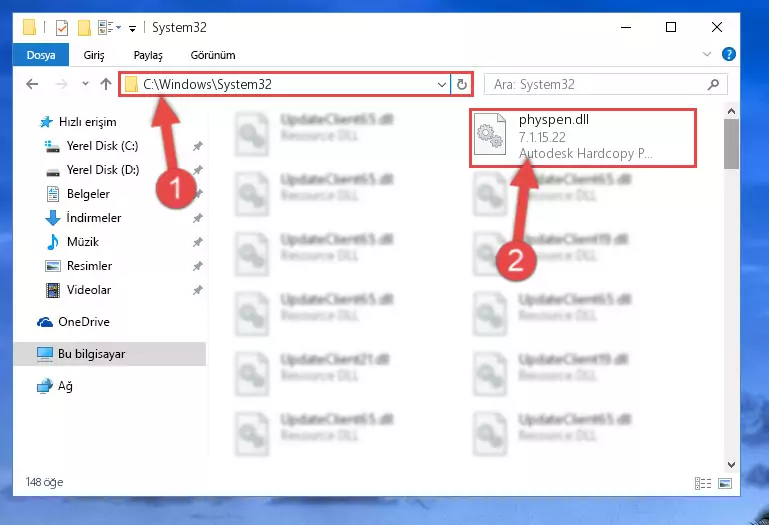
Task: Click the scrollbar up arrow
Action: (x=731, y=111)
